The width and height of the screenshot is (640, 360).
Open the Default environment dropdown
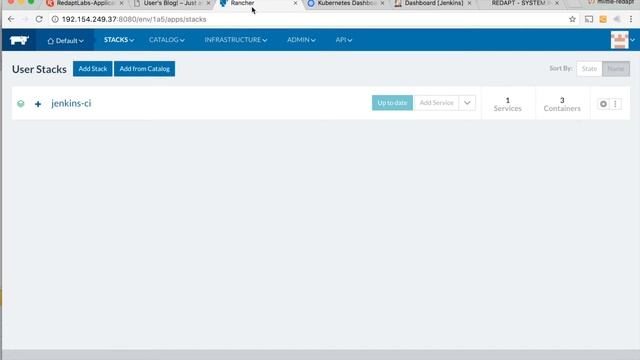65,40
